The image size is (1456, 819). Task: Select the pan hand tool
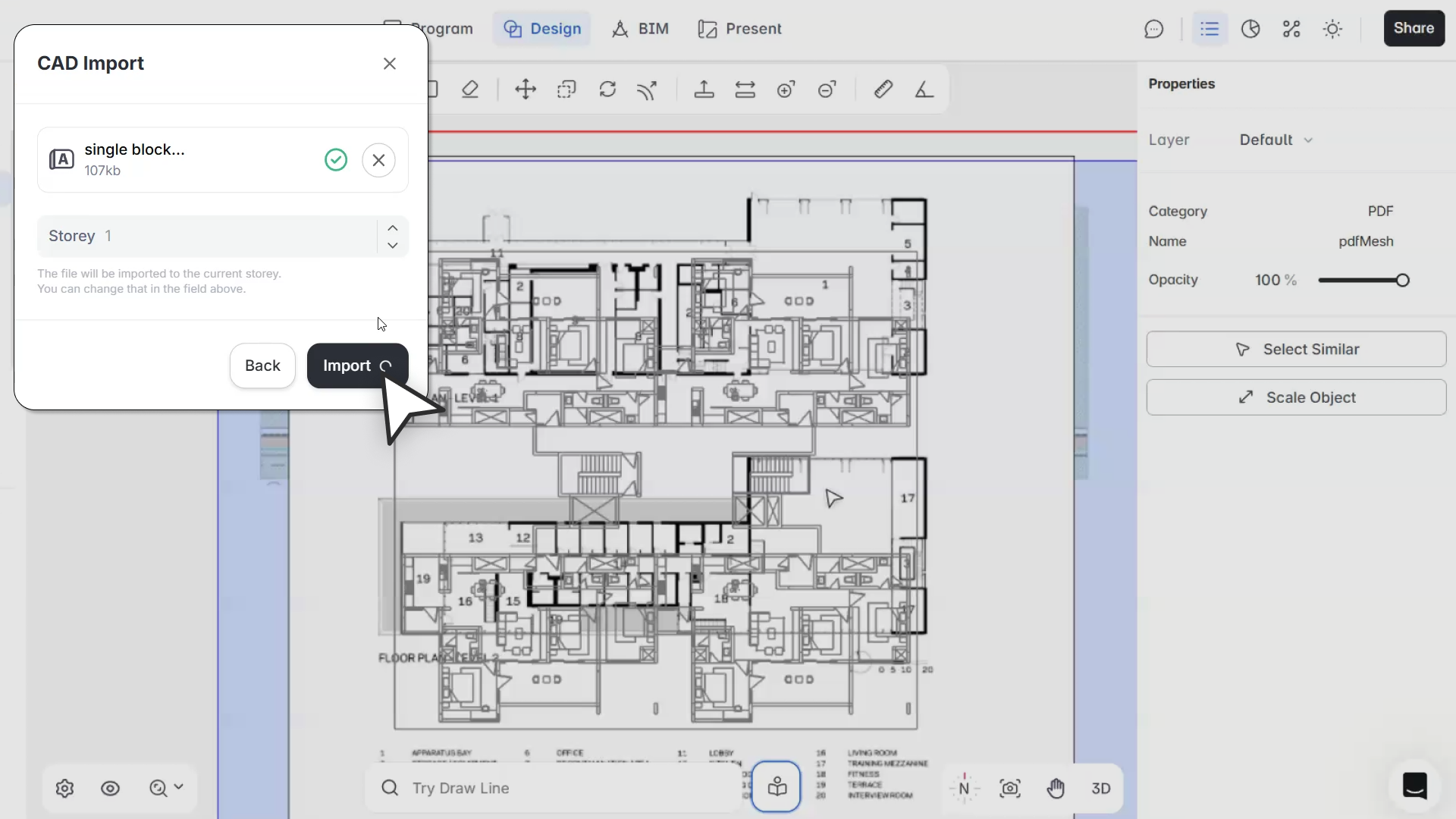(1056, 789)
